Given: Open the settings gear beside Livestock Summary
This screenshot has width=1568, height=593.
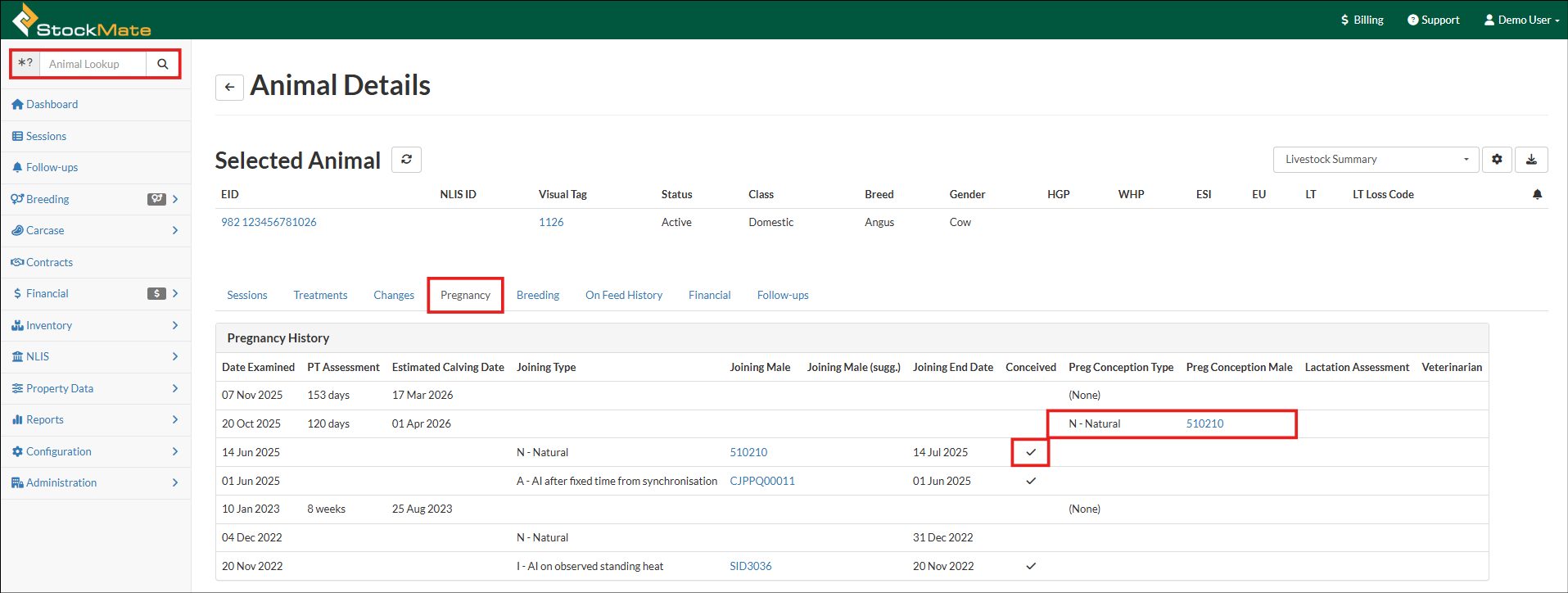Looking at the screenshot, I should [x=1497, y=160].
